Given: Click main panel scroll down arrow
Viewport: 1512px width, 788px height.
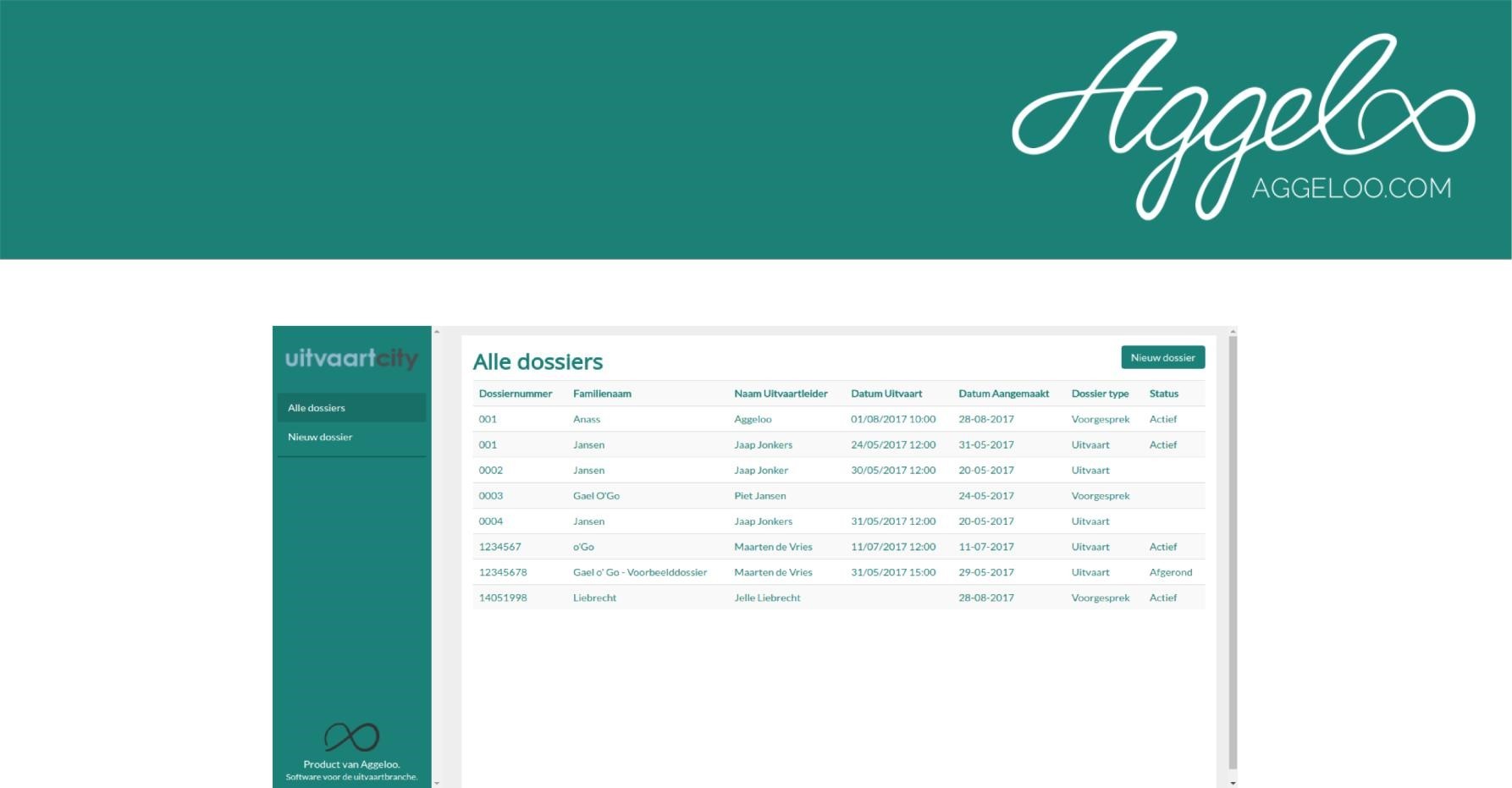Looking at the screenshot, I should click(x=1233, y=783).
